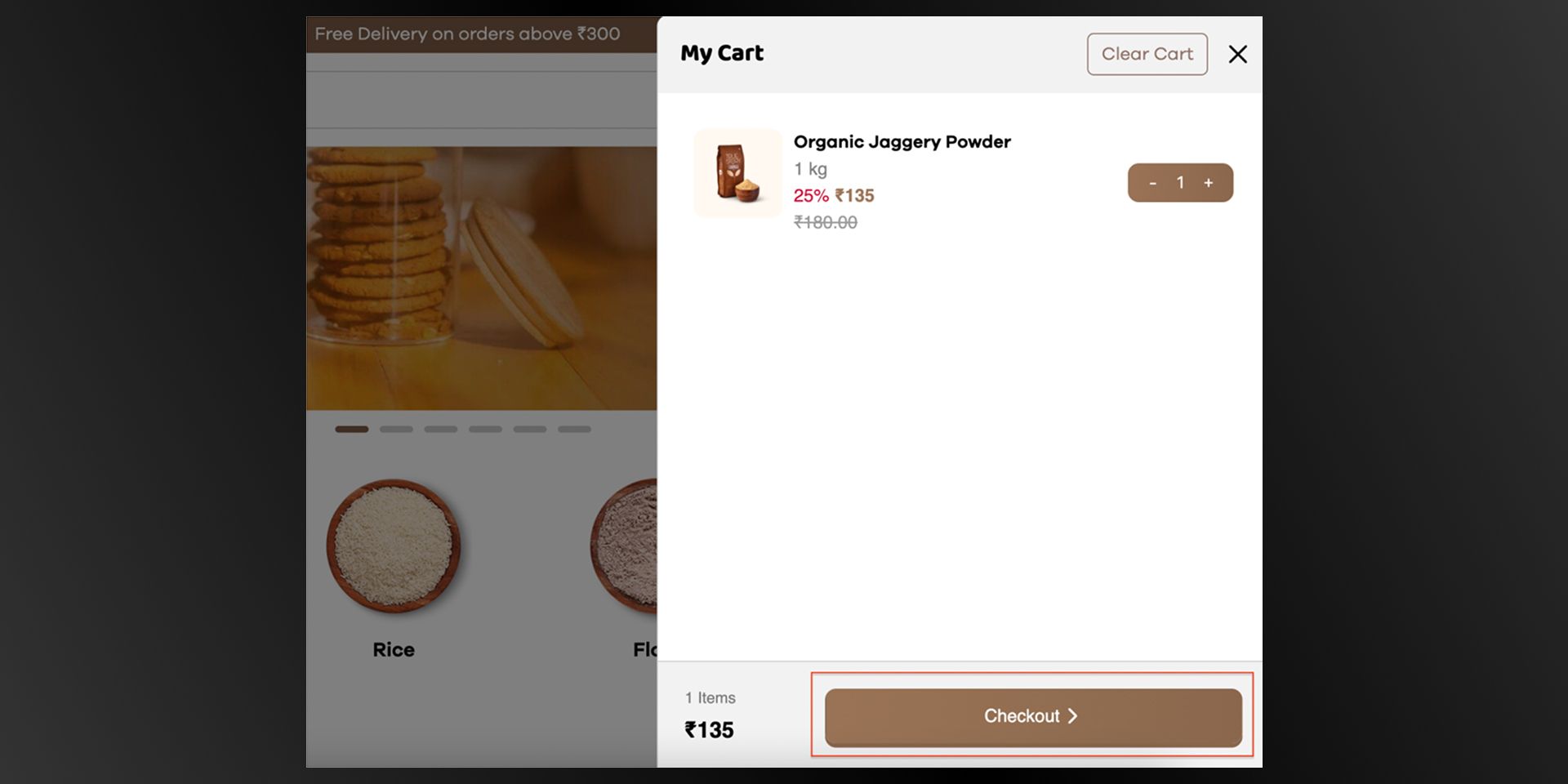Jump to third carousel slide indicator
The image size is (1568, 784).
point(441,429)
